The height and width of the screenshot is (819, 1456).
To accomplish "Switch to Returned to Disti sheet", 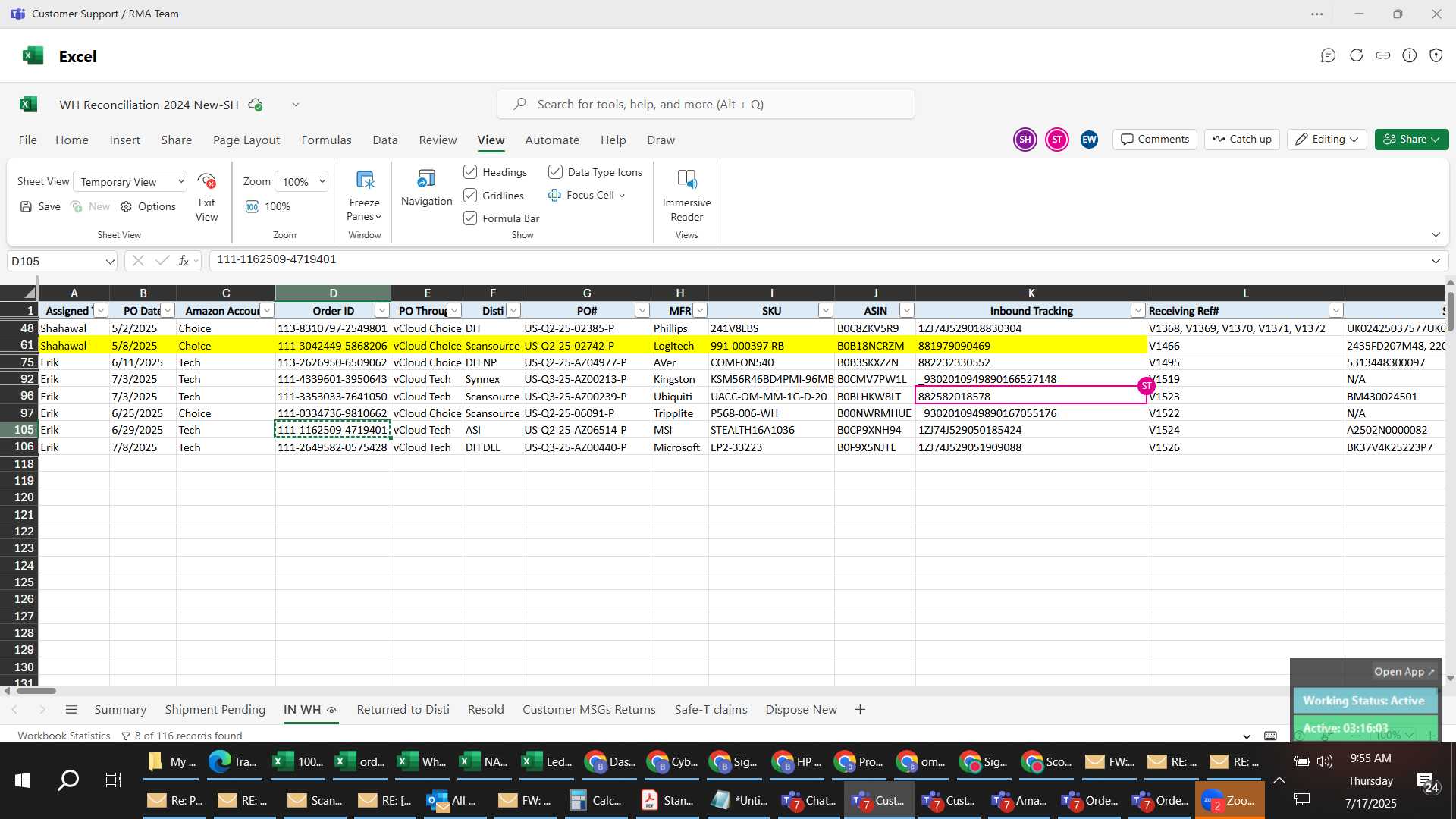I will pyautogui.click(x=403, y=710).
